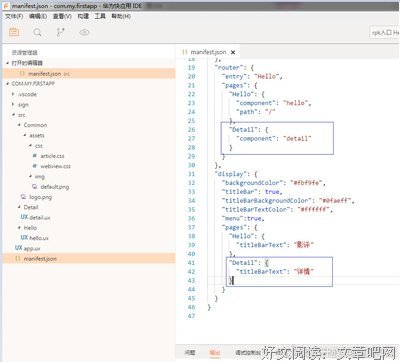Click the UX icon beside hello.ux

[24, 237]
